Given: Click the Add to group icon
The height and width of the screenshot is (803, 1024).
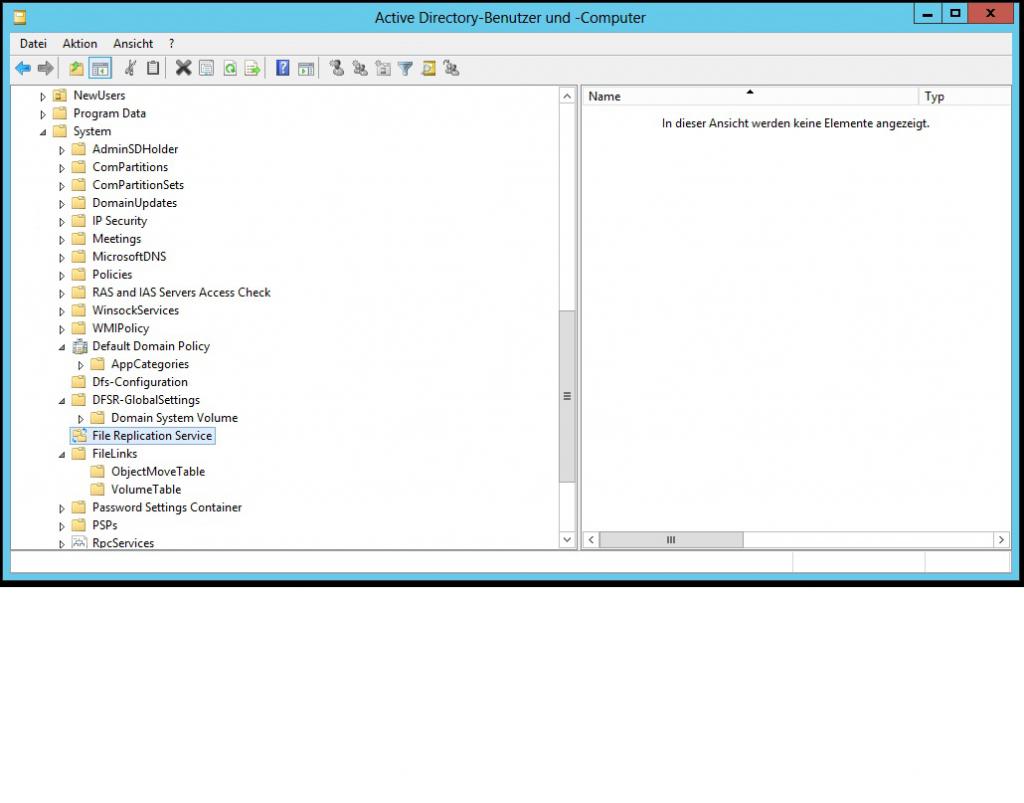Looking at the screenshot, I should [451, 68].
